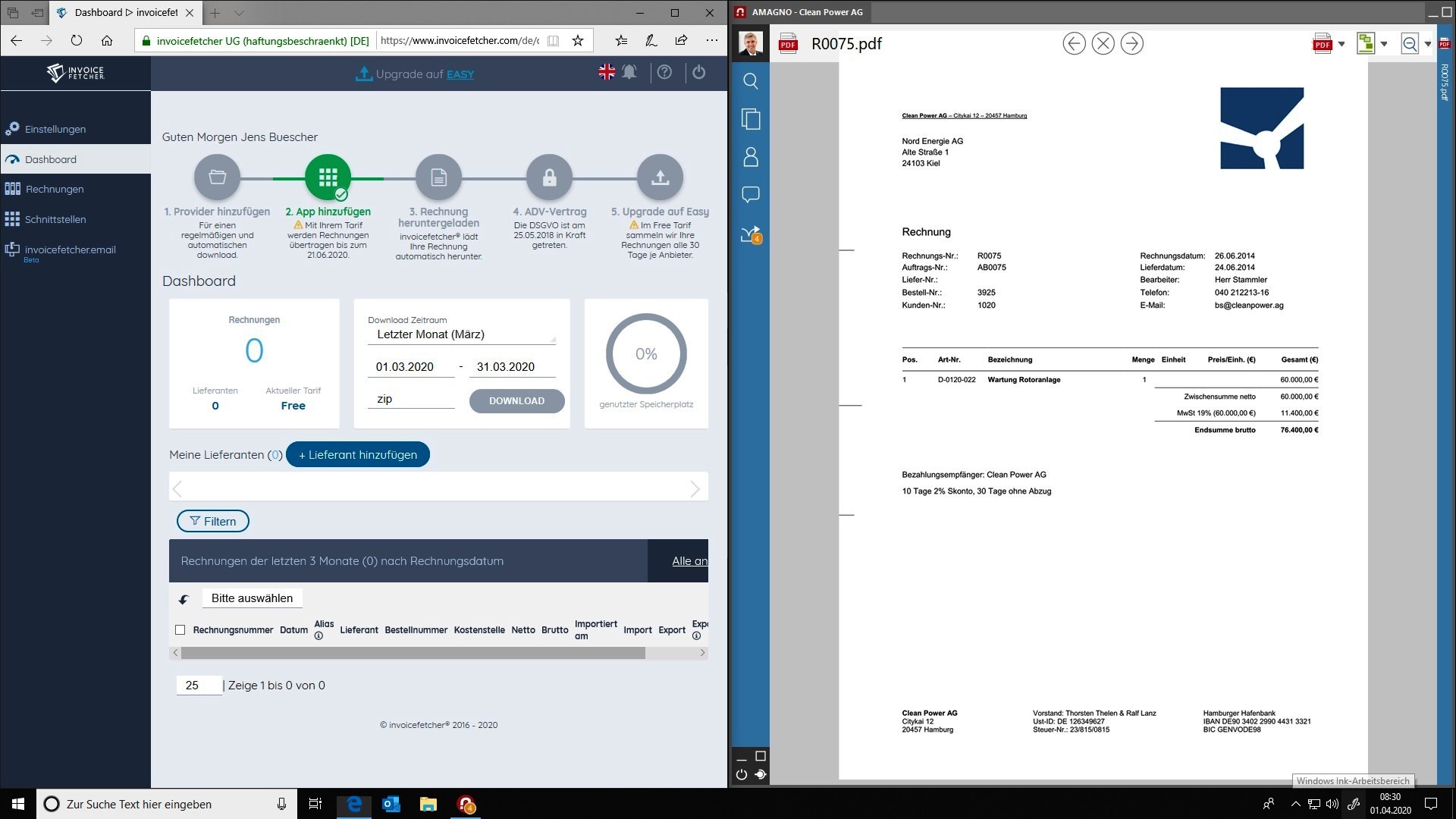The height and width of the screenshot is (819, 1456).
Task: Open Rechnungen in the sidebar
Action: click(54, 189)
